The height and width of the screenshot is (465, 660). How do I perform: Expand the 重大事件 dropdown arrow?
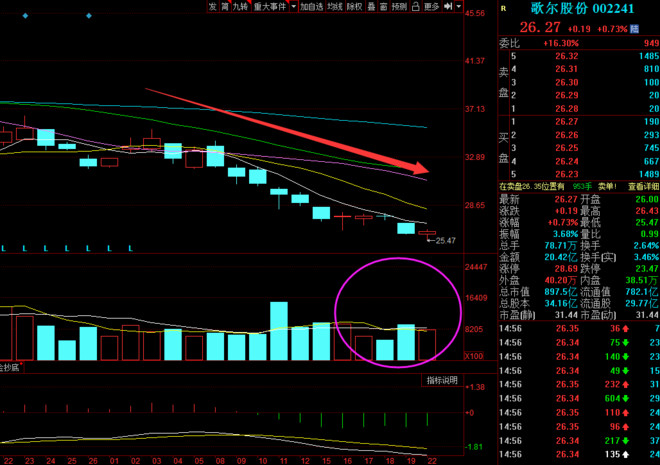coord(292,6)
